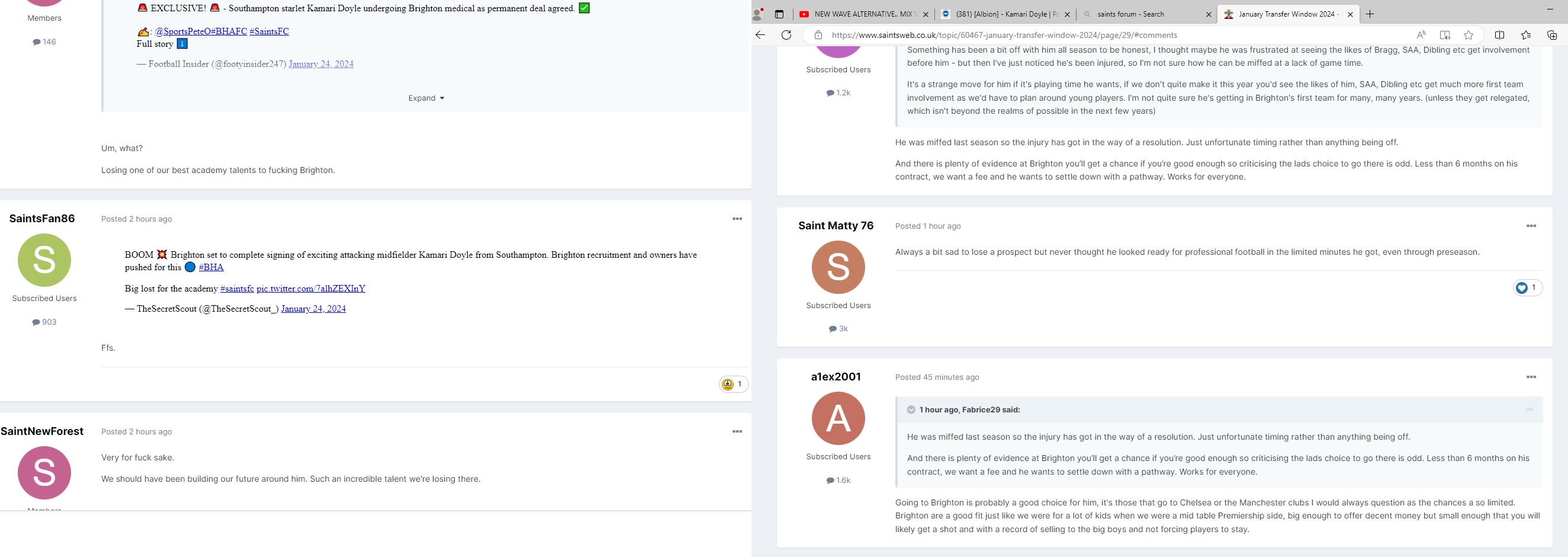
Task: View site security lock information
Action: (x=818, y=36)
